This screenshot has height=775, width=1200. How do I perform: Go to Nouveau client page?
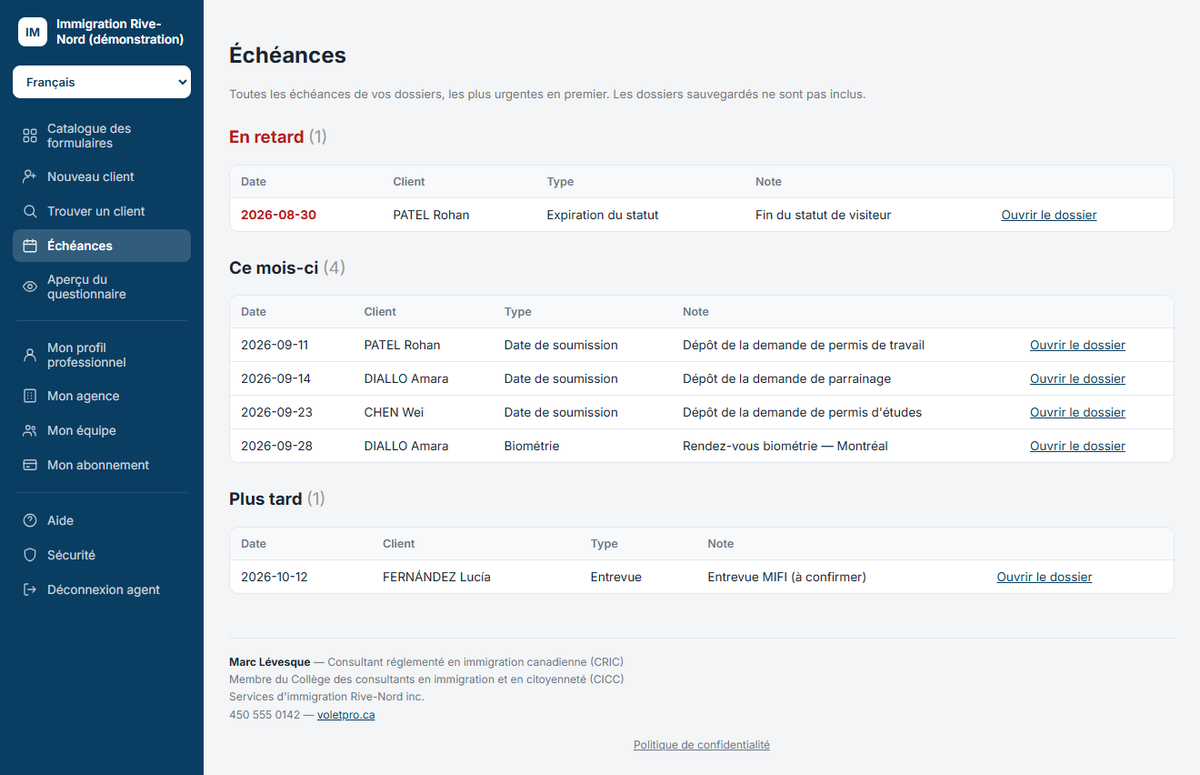click(x=102, y=177)
